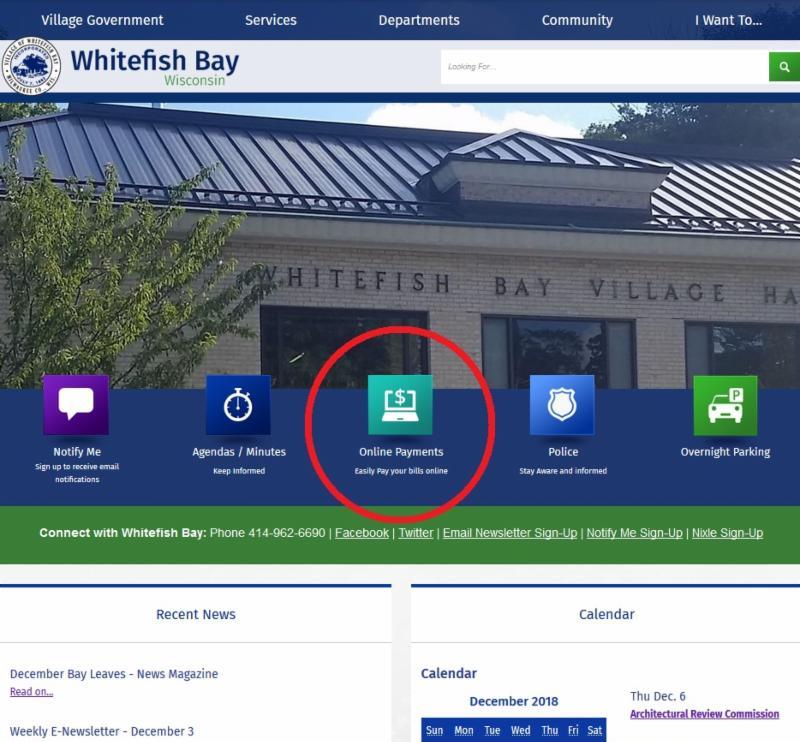Click the green search magnifier button
The image size is (800, 742).
[784, 67]
